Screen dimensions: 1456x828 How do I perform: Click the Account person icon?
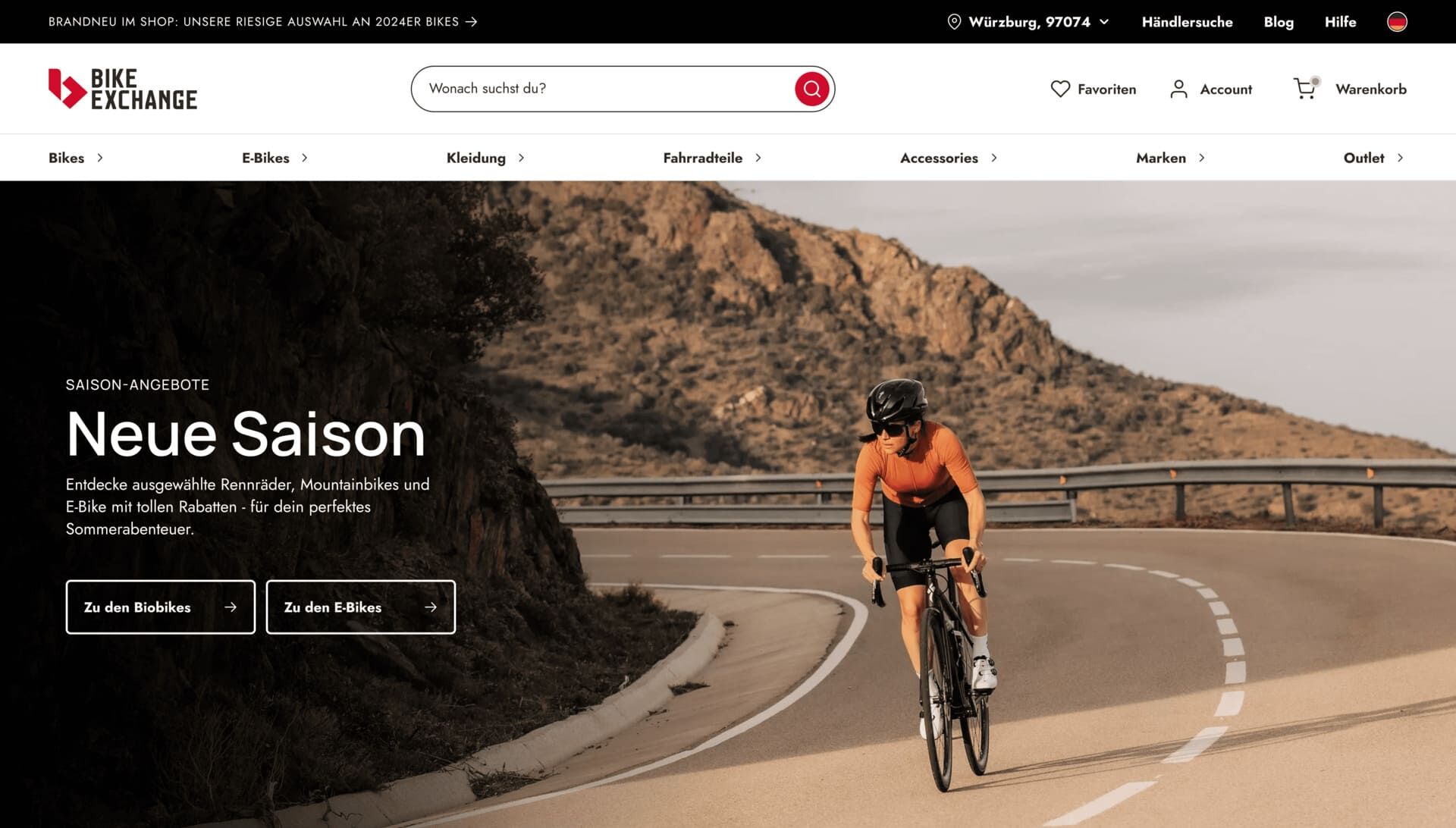point(1178,89)
